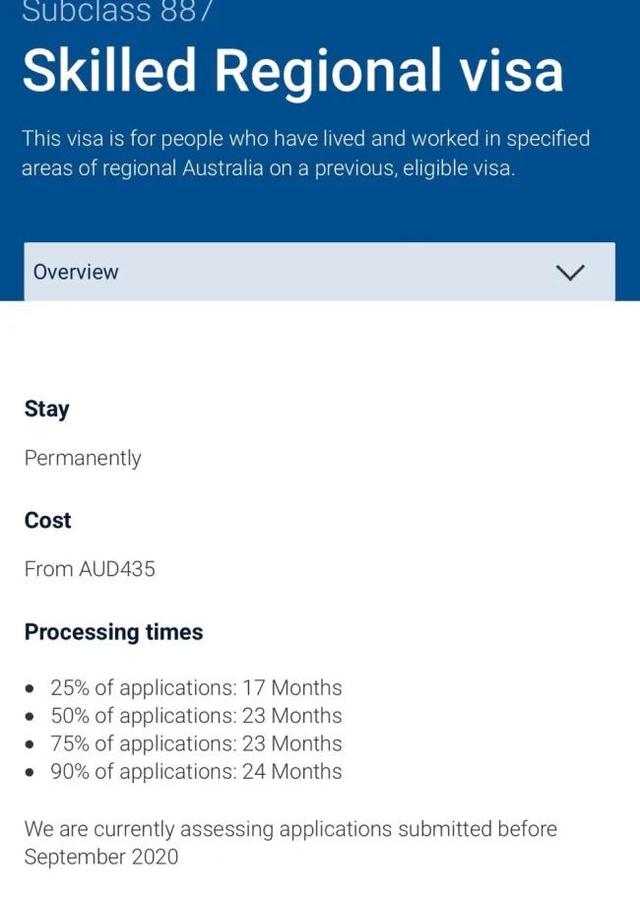Viewport: 640px width, 898px height.
Task: Click the bullet point before 25% of applications
Action: pyautogui.click(x=31, y=689)
